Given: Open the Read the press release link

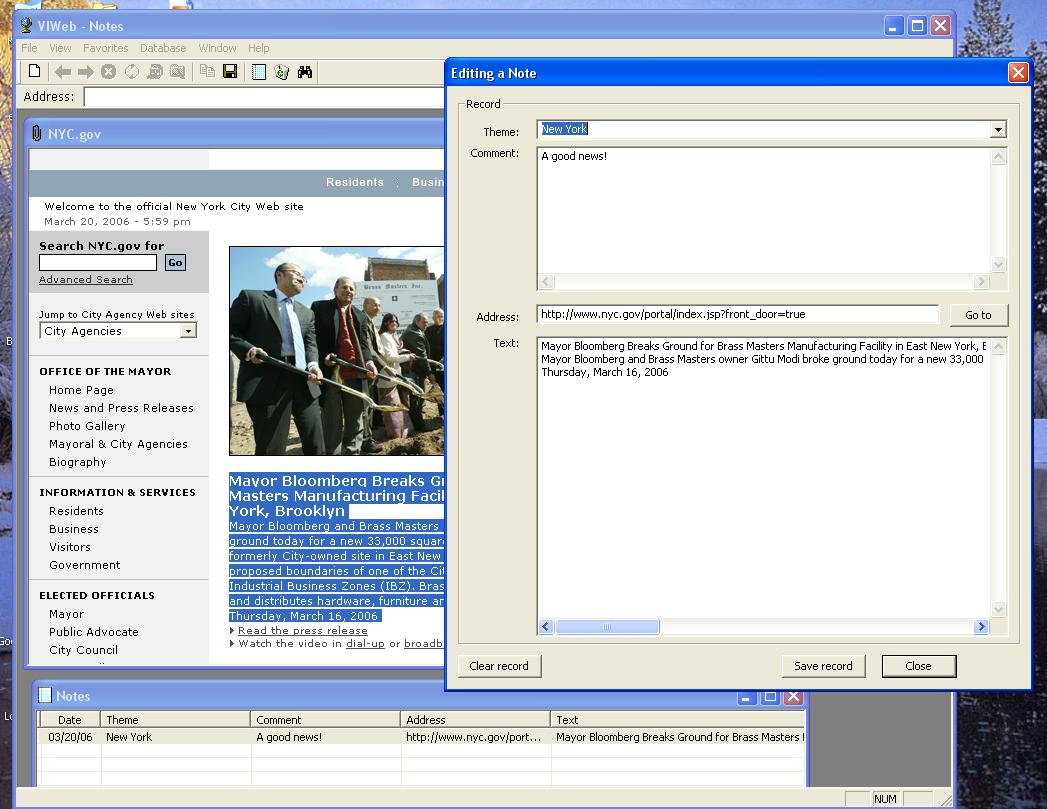Looking at the screenshot, I should click(x=302, y=631).
